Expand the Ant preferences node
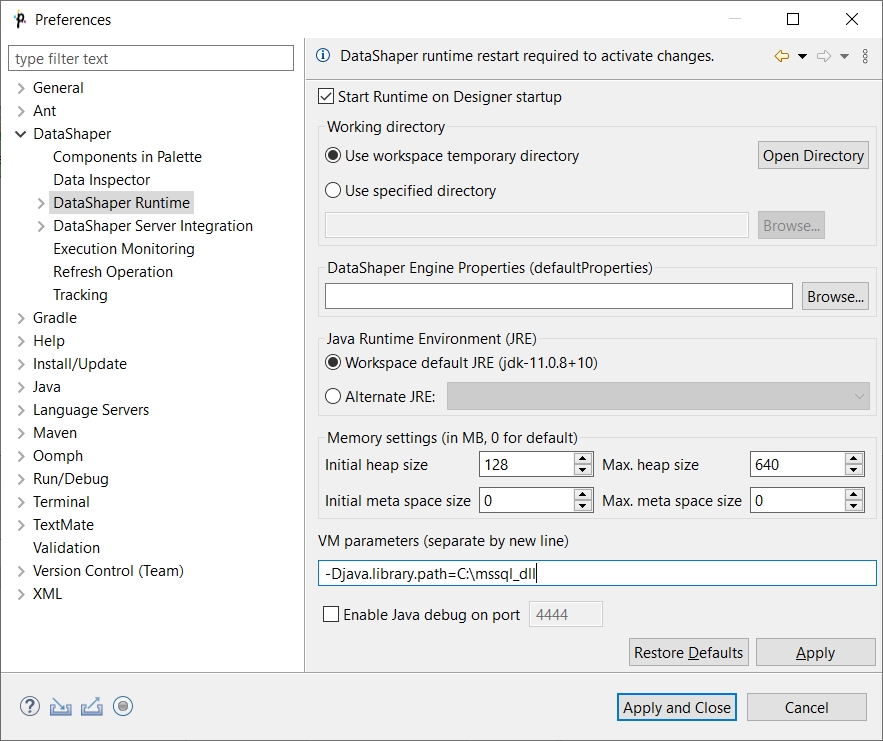The image size is (883, 741). coord(21,111)
